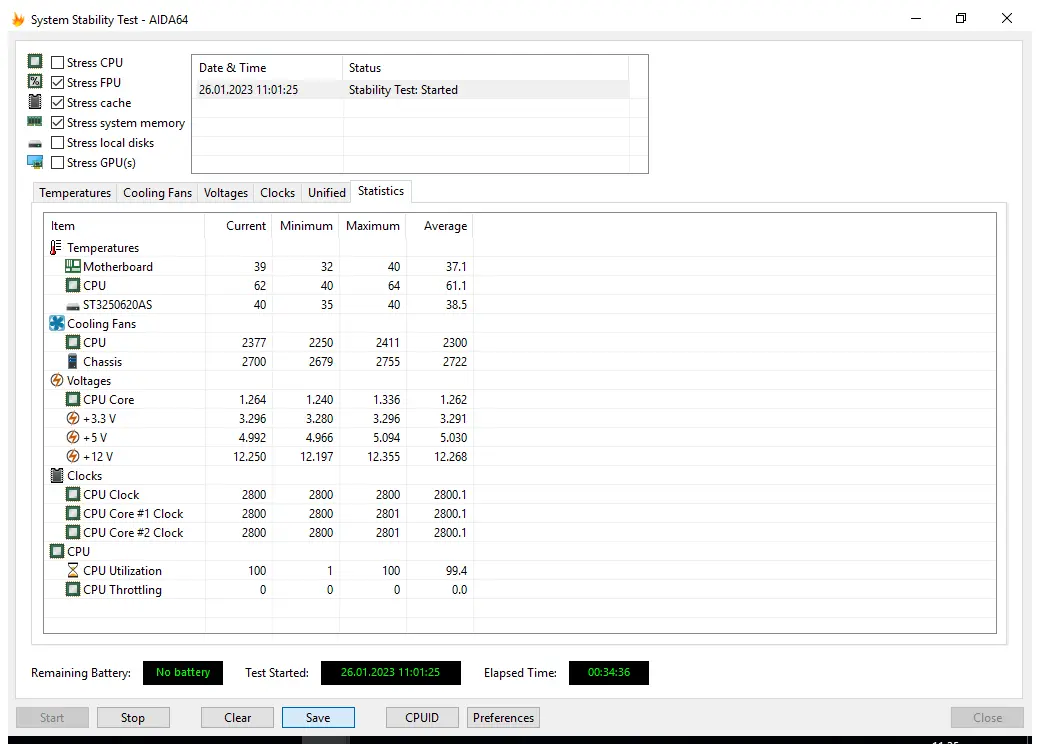This screenshot has height=744, width=1040.
Task: Click the Clocks group chip icon
Action: click(x=56, y=475)
